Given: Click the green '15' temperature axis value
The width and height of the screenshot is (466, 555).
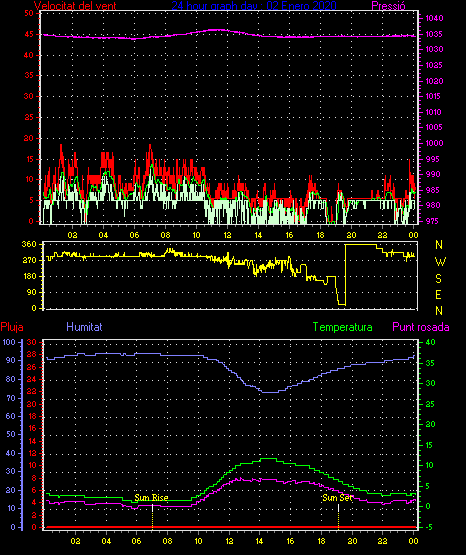Looking at the screenshot, I should [x=430, y=445].
